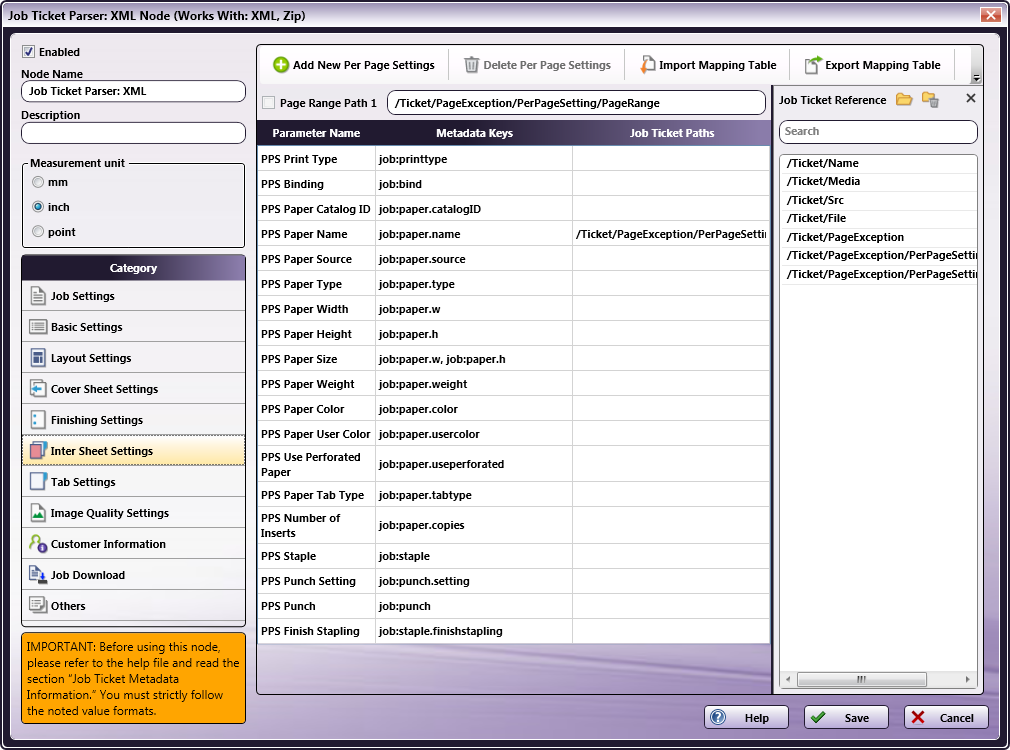Viewport: 1010px width, 750px height.
Task: Click the remove job ticket reference icon
Action: click(930, 99)
